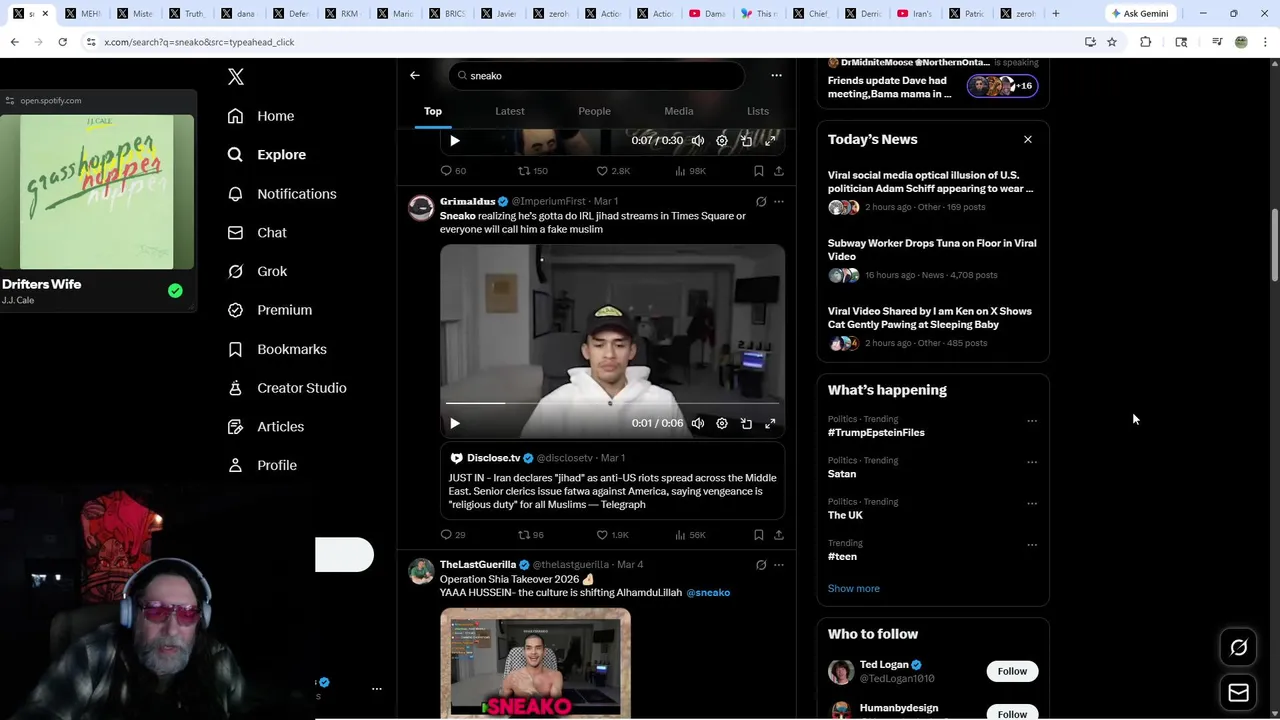Toggle picture-in-picture on Sneako video
This screenshot has width=1280, height=720.
[746, 424]
